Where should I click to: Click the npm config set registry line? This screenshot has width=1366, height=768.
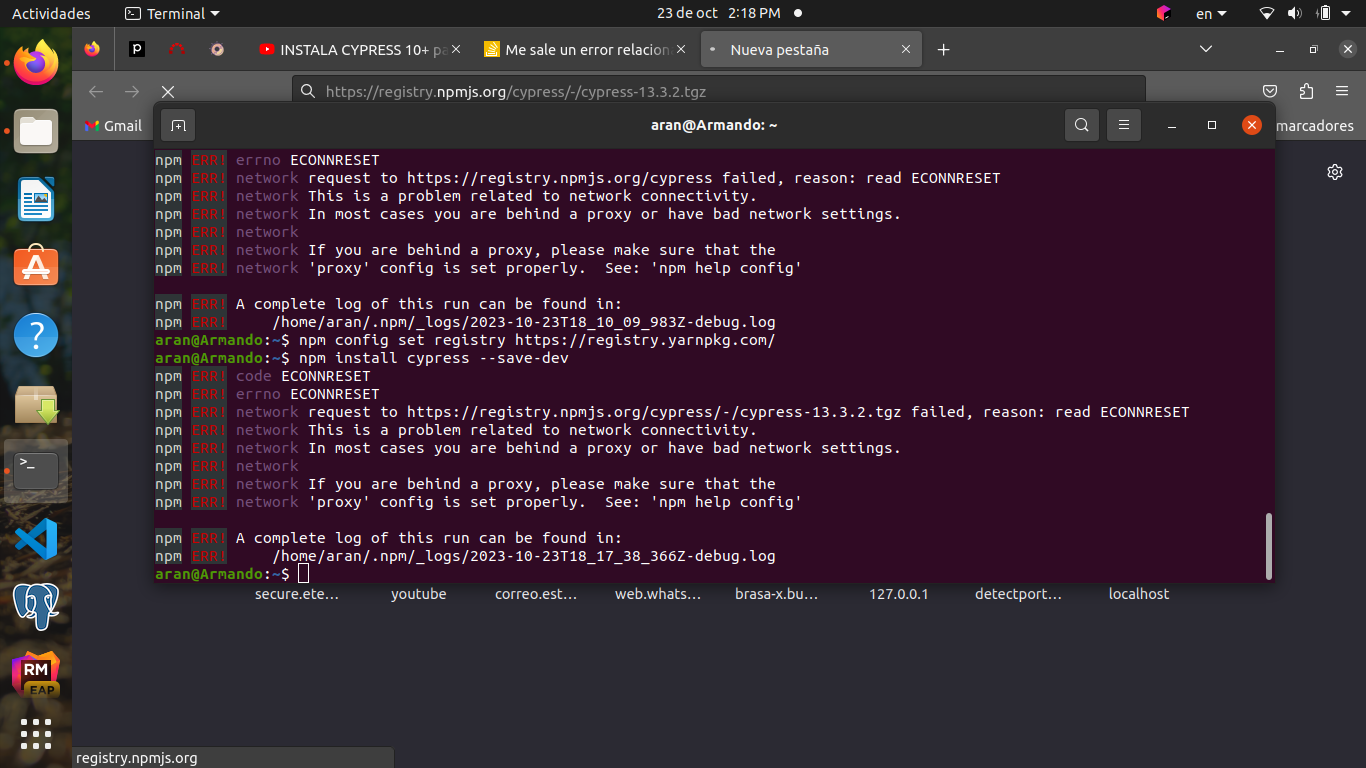(537, 340)
